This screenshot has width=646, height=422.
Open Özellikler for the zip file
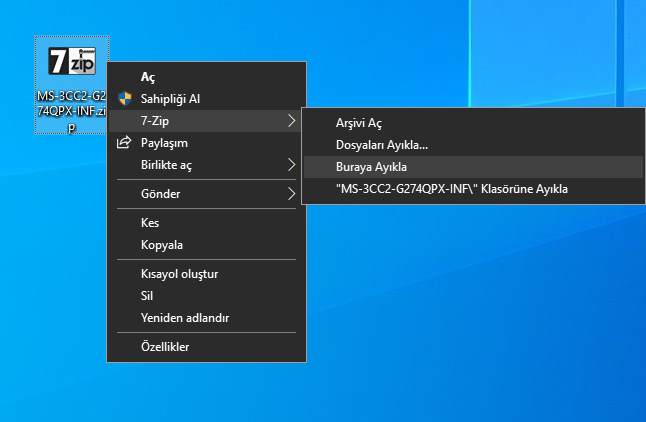click(x=206, y=347)
